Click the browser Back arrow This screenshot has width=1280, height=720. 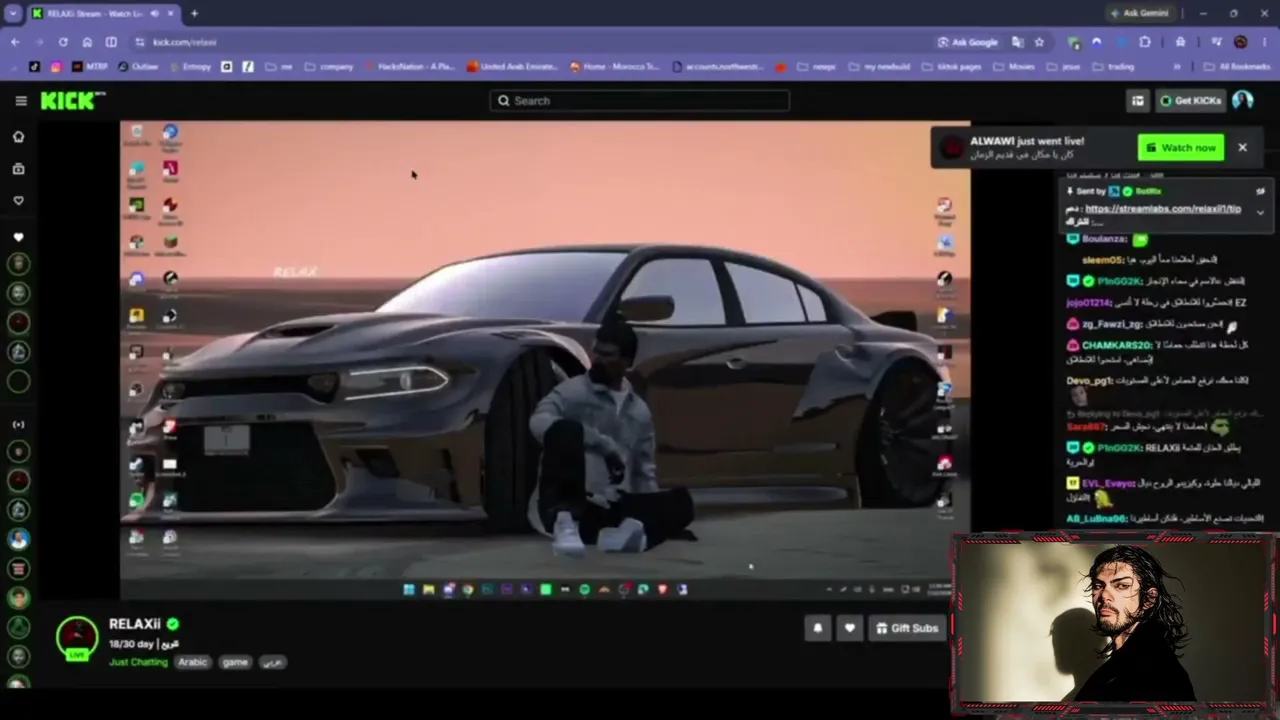click(x=15, y=42)
